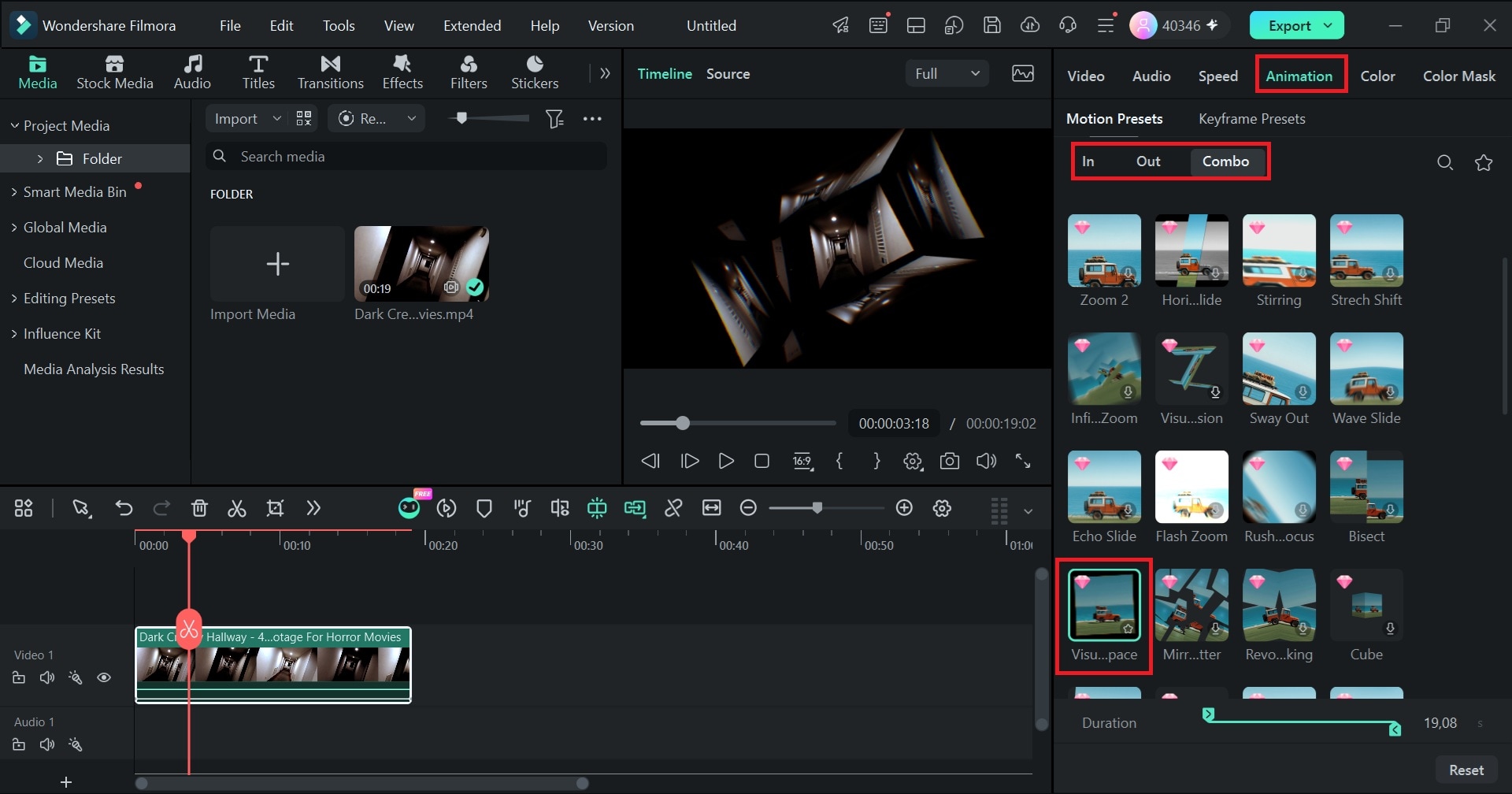Open timeline settings gear icon
Screen dimensions: 1512x794
click(942, 508)
